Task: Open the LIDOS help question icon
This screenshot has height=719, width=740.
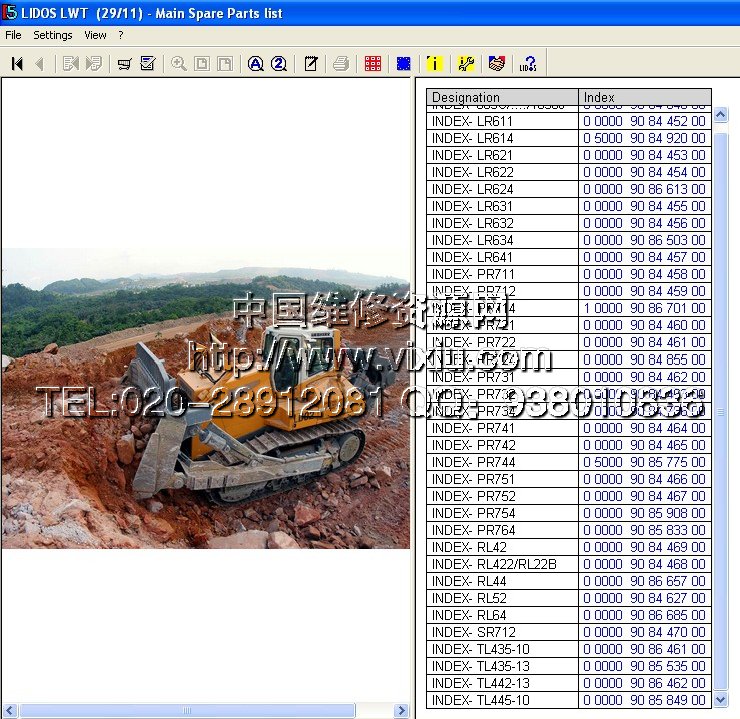Action: 528,64
